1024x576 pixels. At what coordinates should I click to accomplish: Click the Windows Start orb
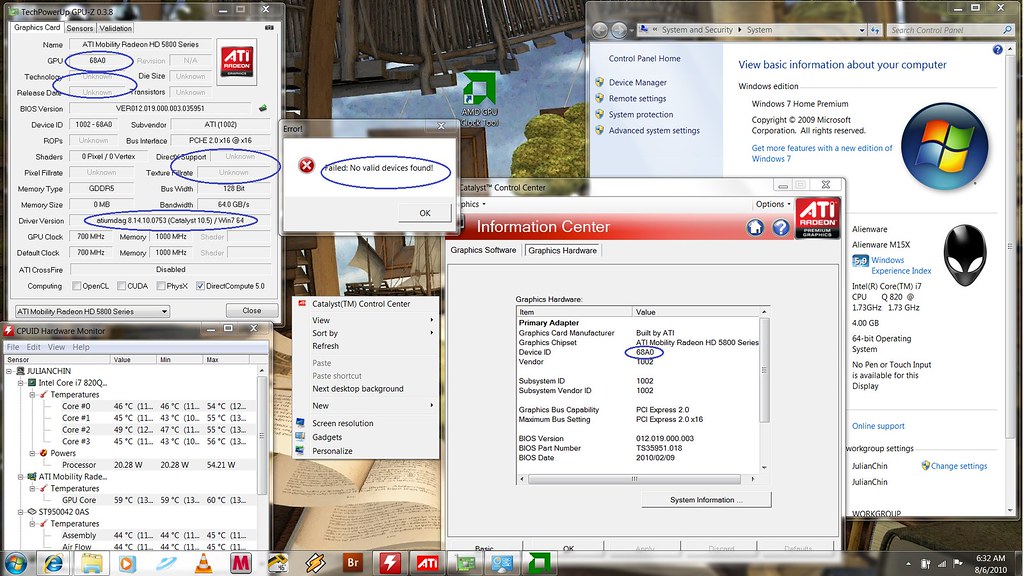16,562
